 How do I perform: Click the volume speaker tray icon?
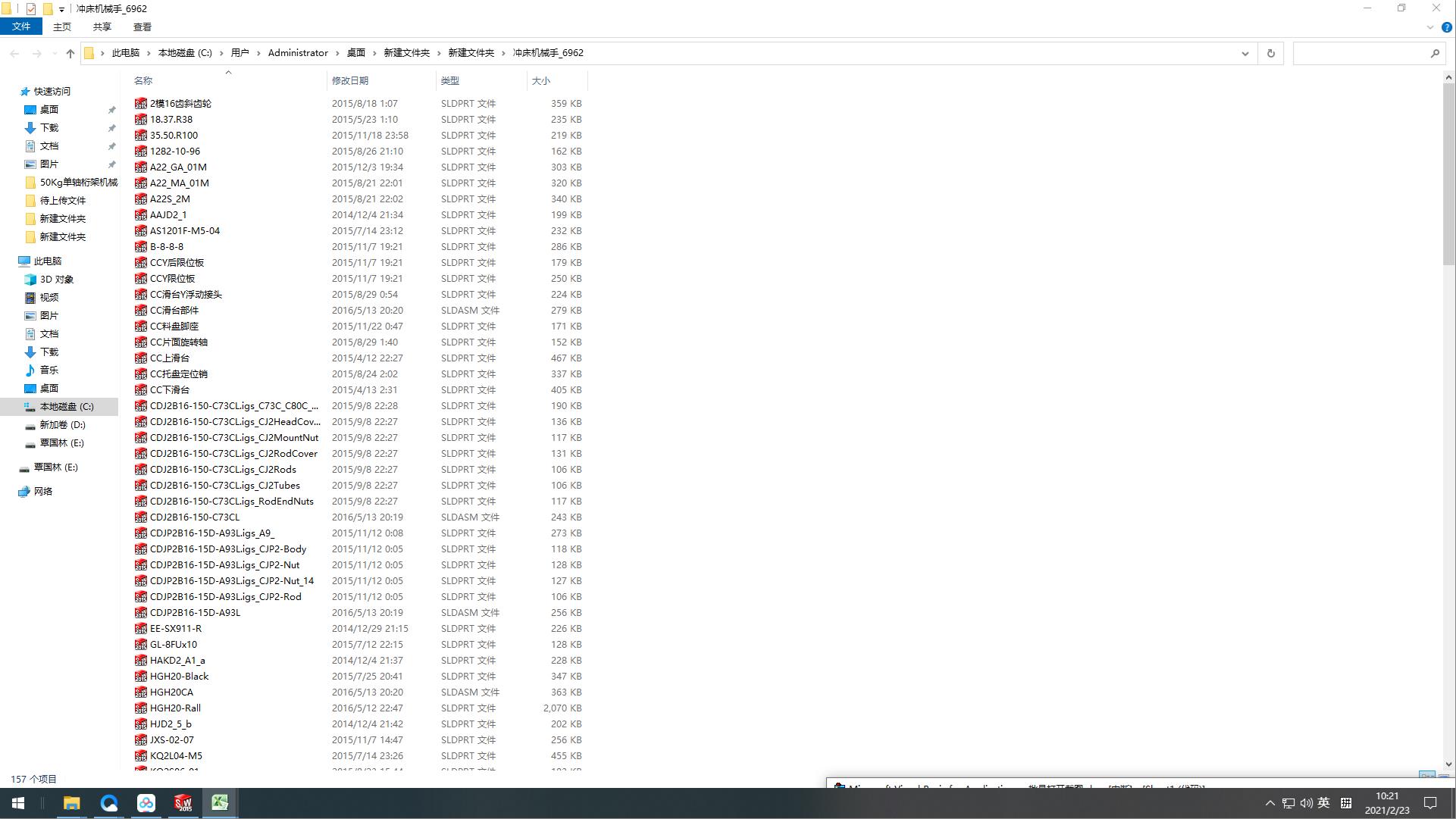coord(1306,803)
